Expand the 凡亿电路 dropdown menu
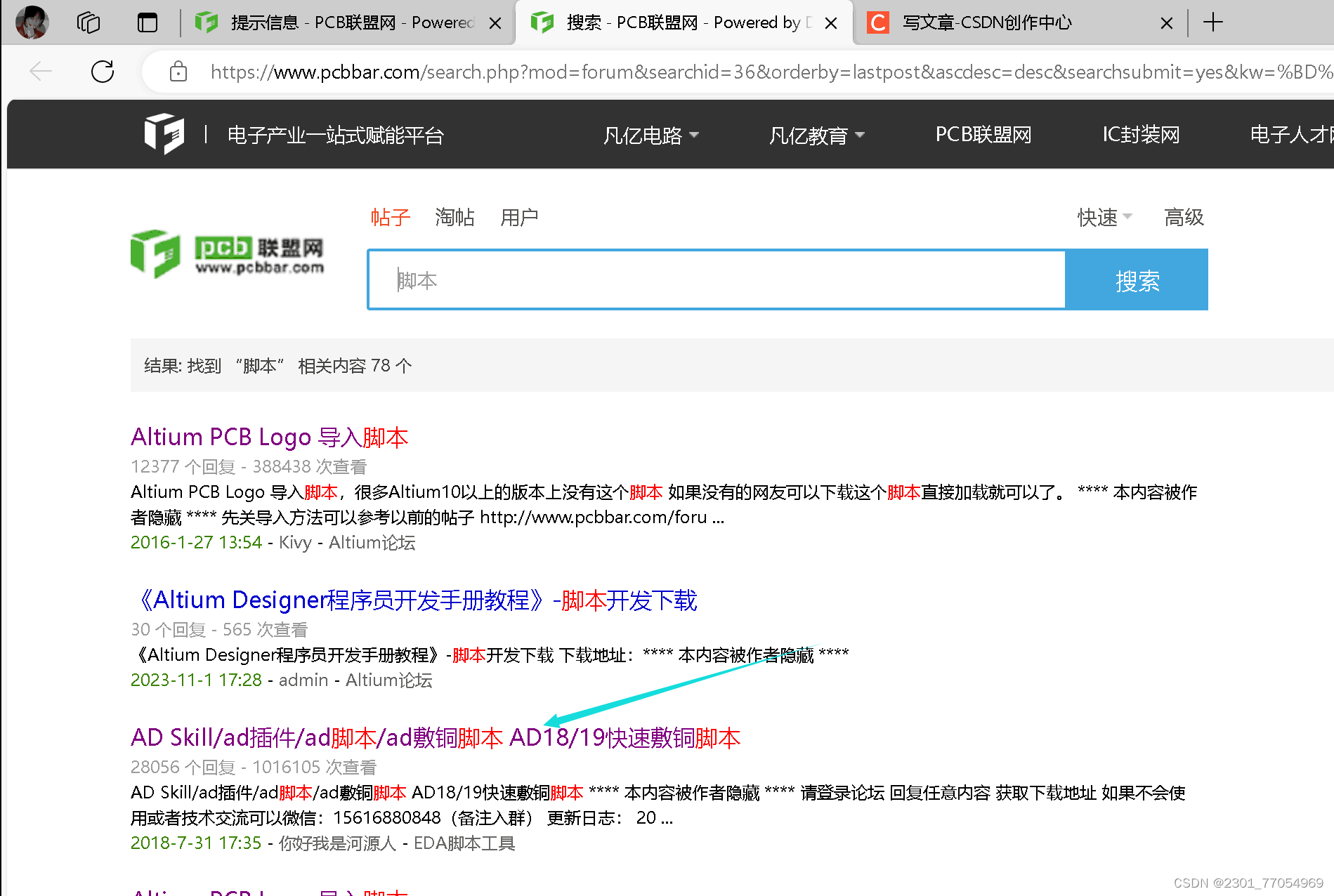 pos(650,135)
